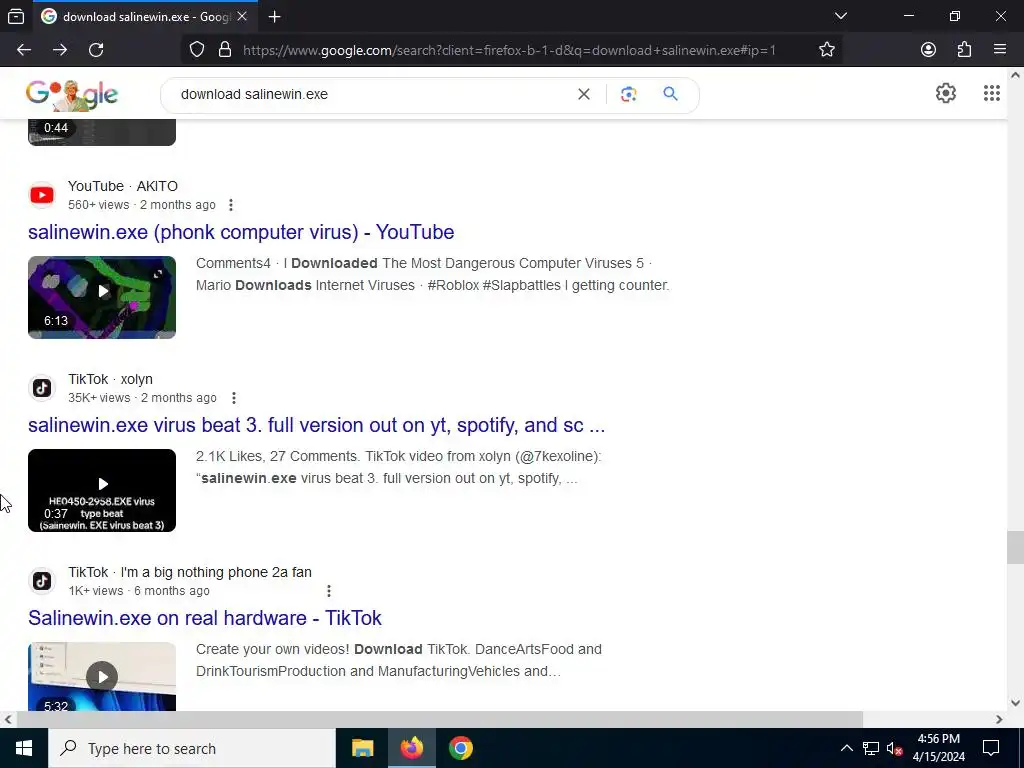Play the 5:32 real hardware video thumbnail

pos(102,677)
